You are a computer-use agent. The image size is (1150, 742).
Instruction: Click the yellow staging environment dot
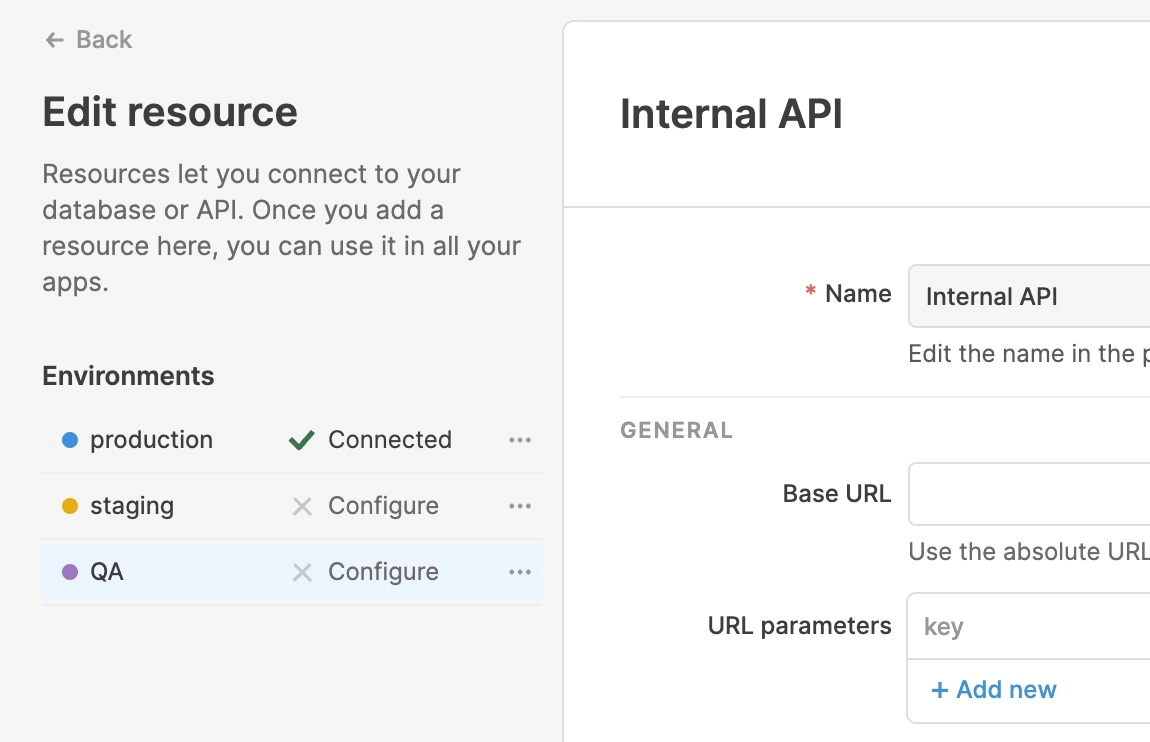point(70,506)
